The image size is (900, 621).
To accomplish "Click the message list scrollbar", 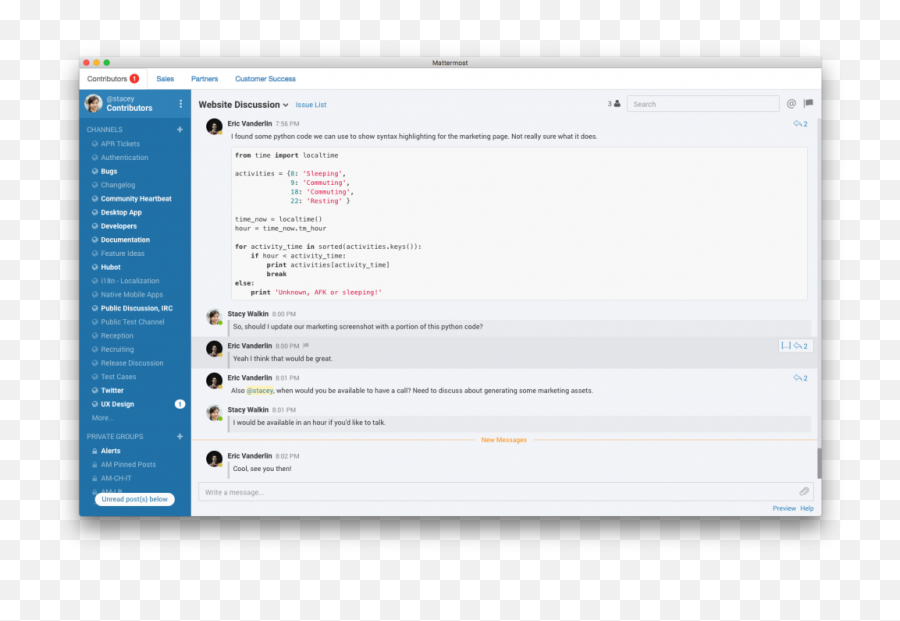I will point(819,463).
